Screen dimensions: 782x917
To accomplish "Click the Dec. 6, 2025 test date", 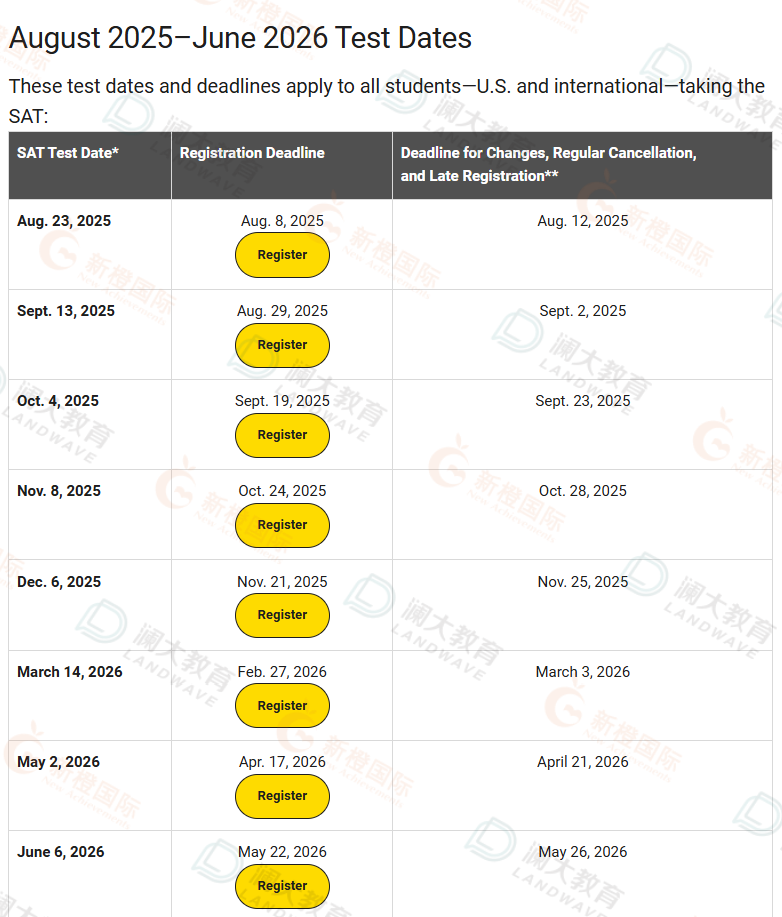I will 59,582.
